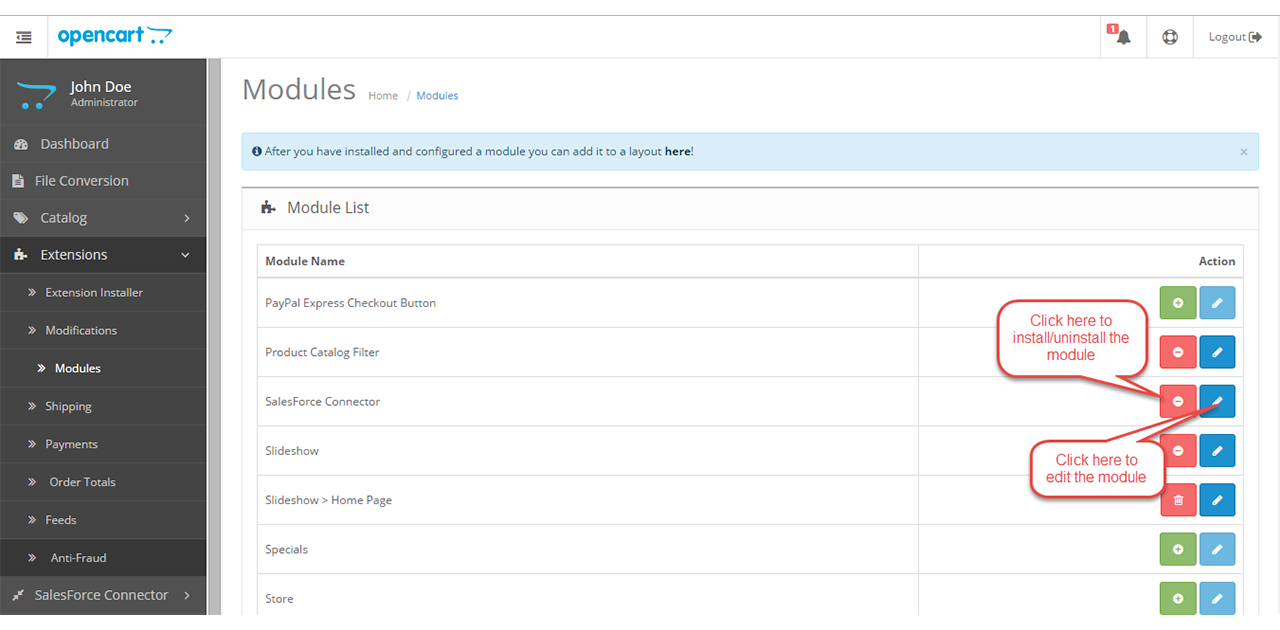Uninstall the Product Catalog Filter module
This screenshot has height=630, width=1280.
tap(1177, 352)
